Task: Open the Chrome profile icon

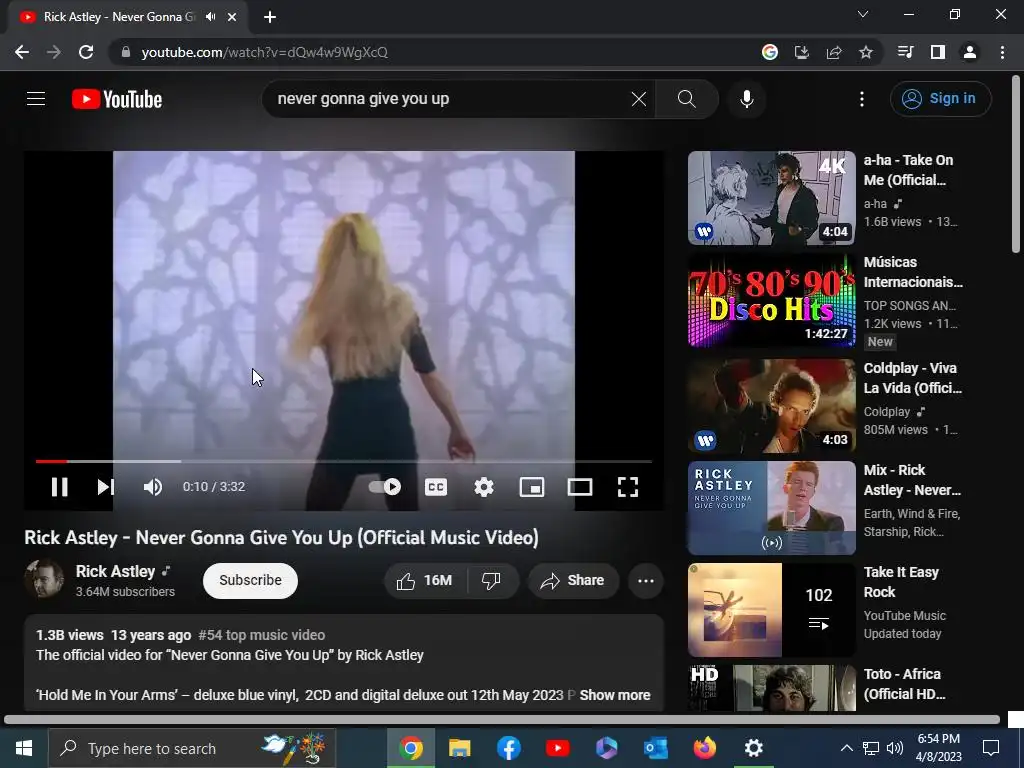Action: [970, 52]
